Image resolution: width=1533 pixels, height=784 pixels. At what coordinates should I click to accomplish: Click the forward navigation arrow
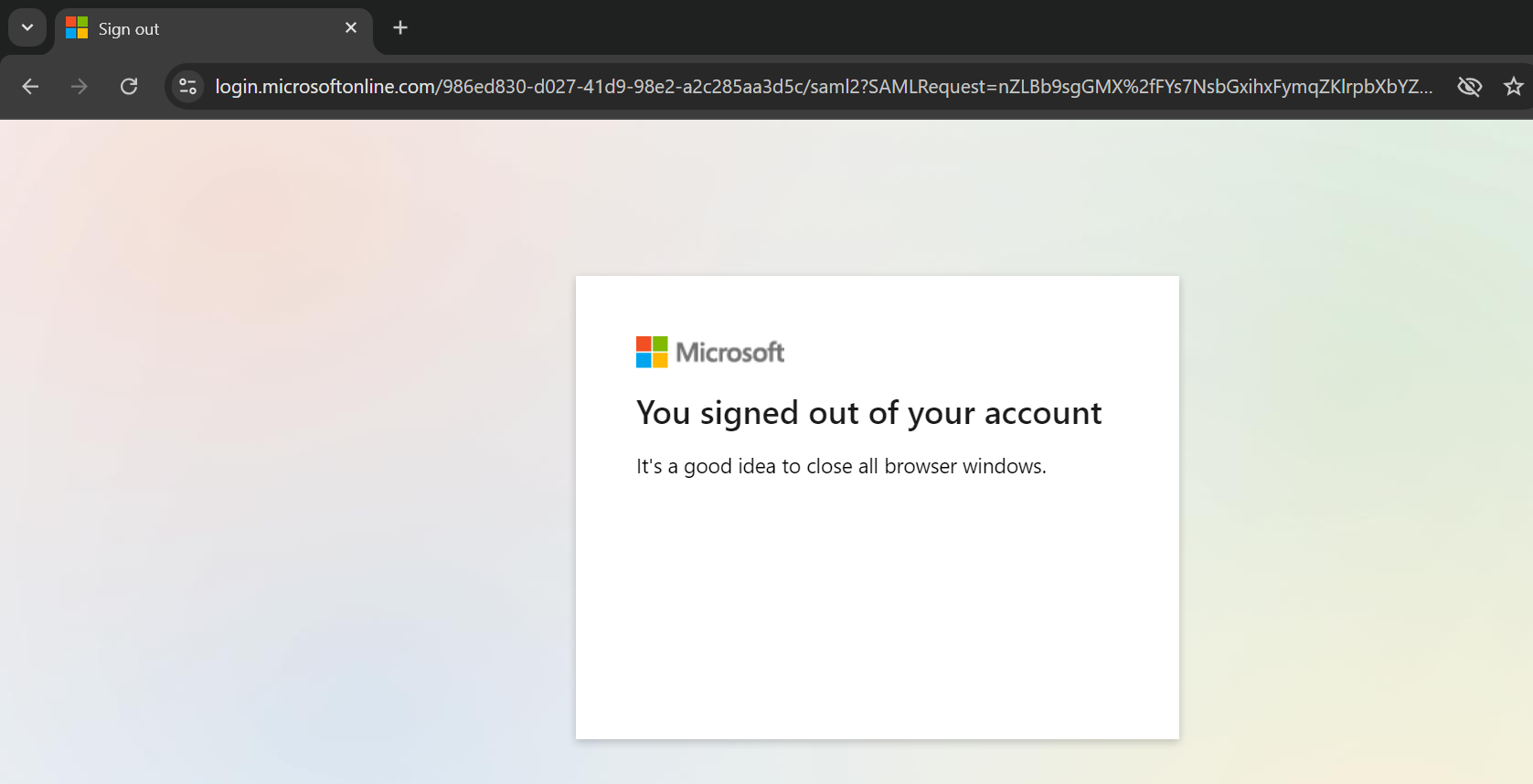click(x=80, y=87)
